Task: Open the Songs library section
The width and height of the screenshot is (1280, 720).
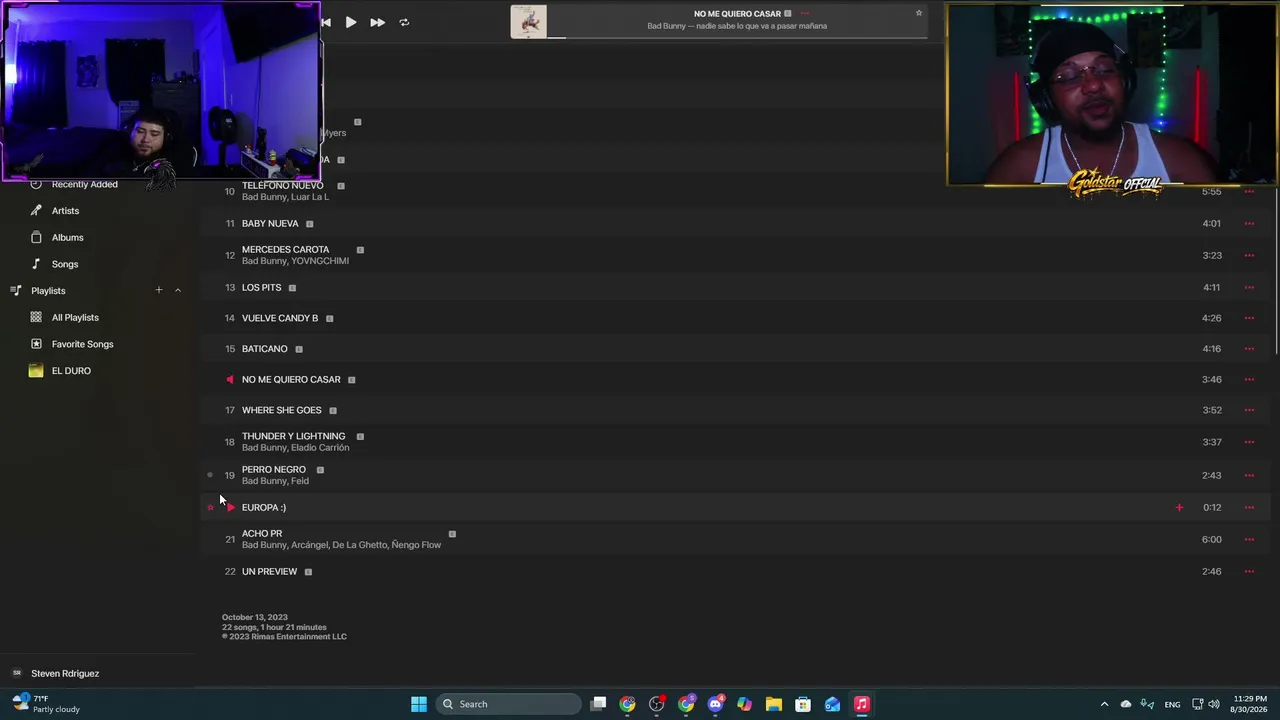Action: 65,264
